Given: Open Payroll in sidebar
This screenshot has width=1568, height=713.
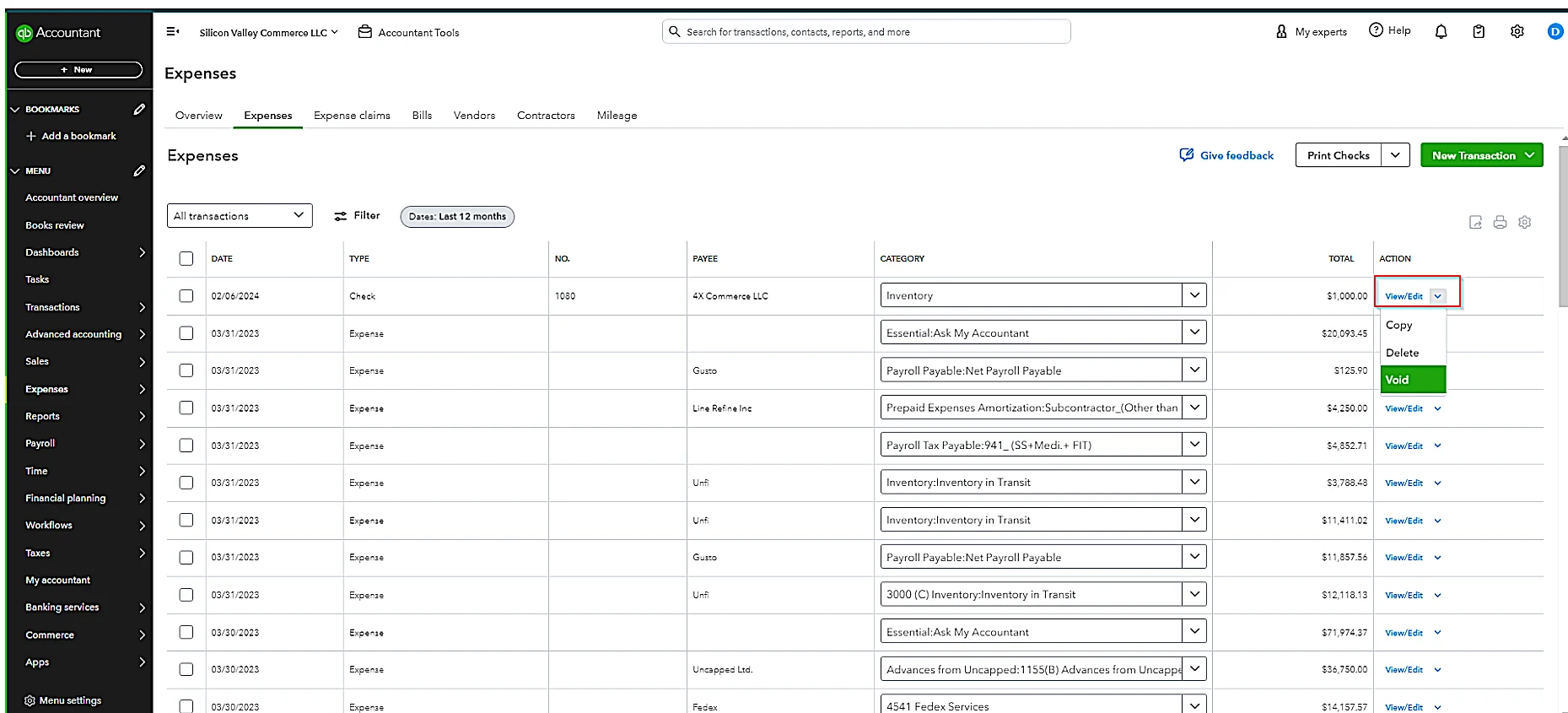Looking at the screenshot, I should coord(40,443).
